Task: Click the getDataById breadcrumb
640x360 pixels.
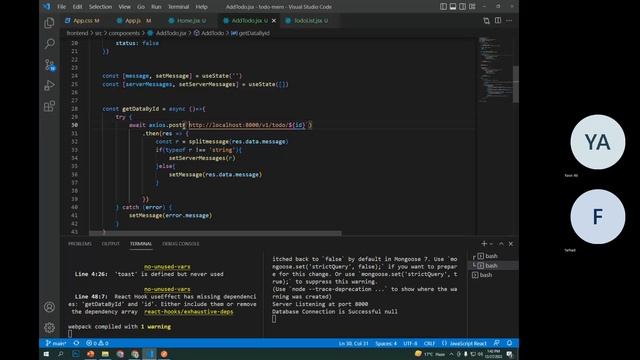Action: (x=250, y=33)
